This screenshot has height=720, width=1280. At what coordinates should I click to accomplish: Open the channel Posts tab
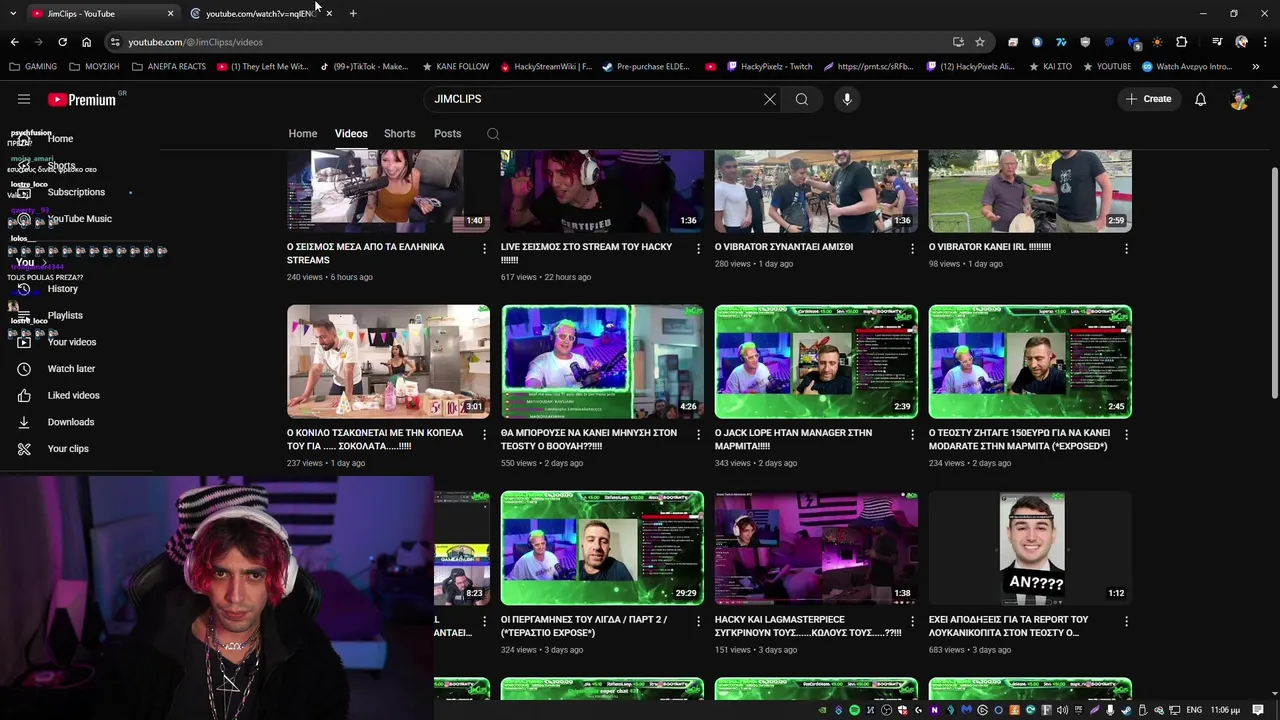448,134
